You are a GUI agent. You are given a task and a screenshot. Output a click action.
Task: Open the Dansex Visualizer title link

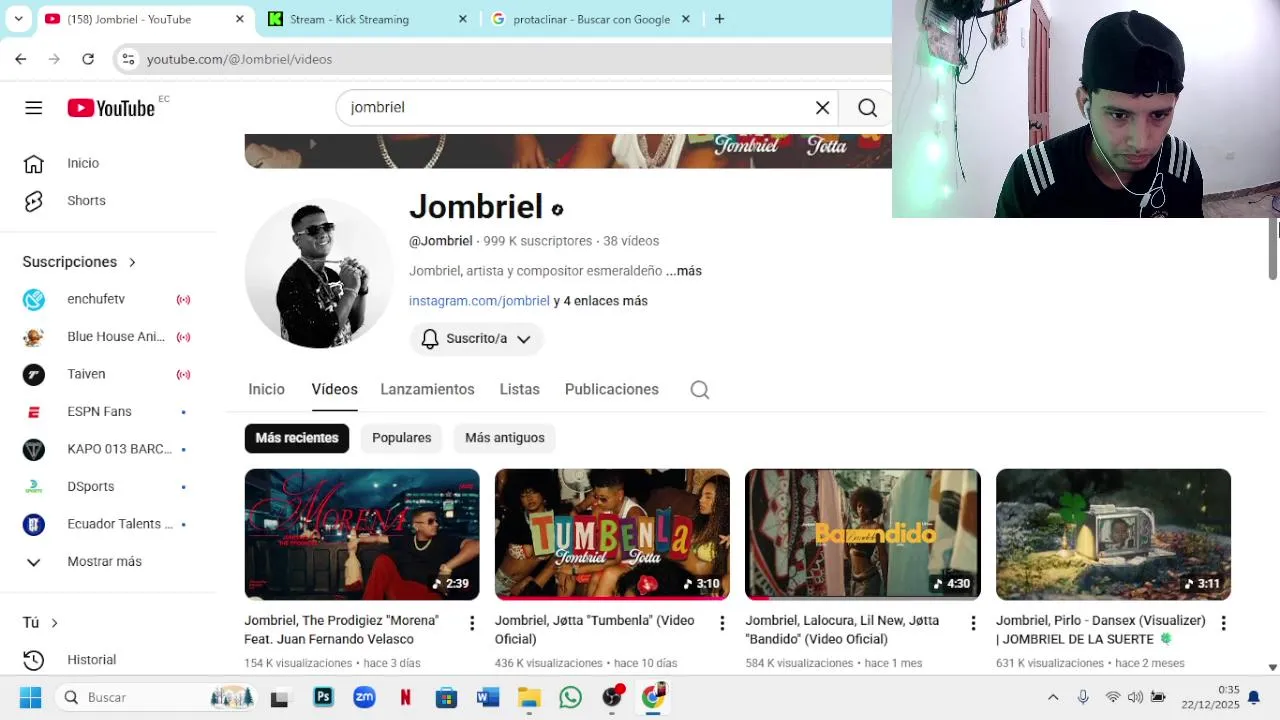click(1101, 630)
